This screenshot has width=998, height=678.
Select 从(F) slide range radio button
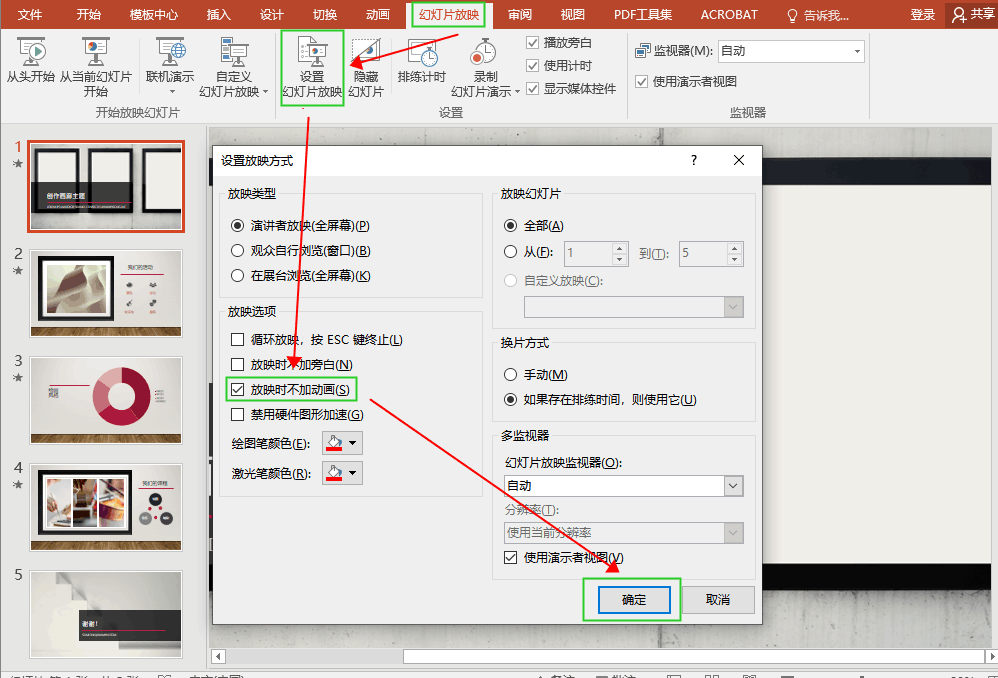tap(510, 251)
